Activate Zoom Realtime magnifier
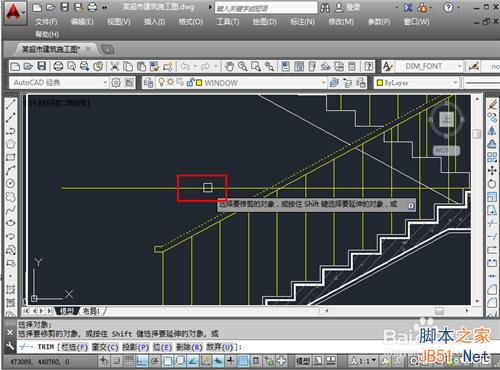 coord(242,66)
